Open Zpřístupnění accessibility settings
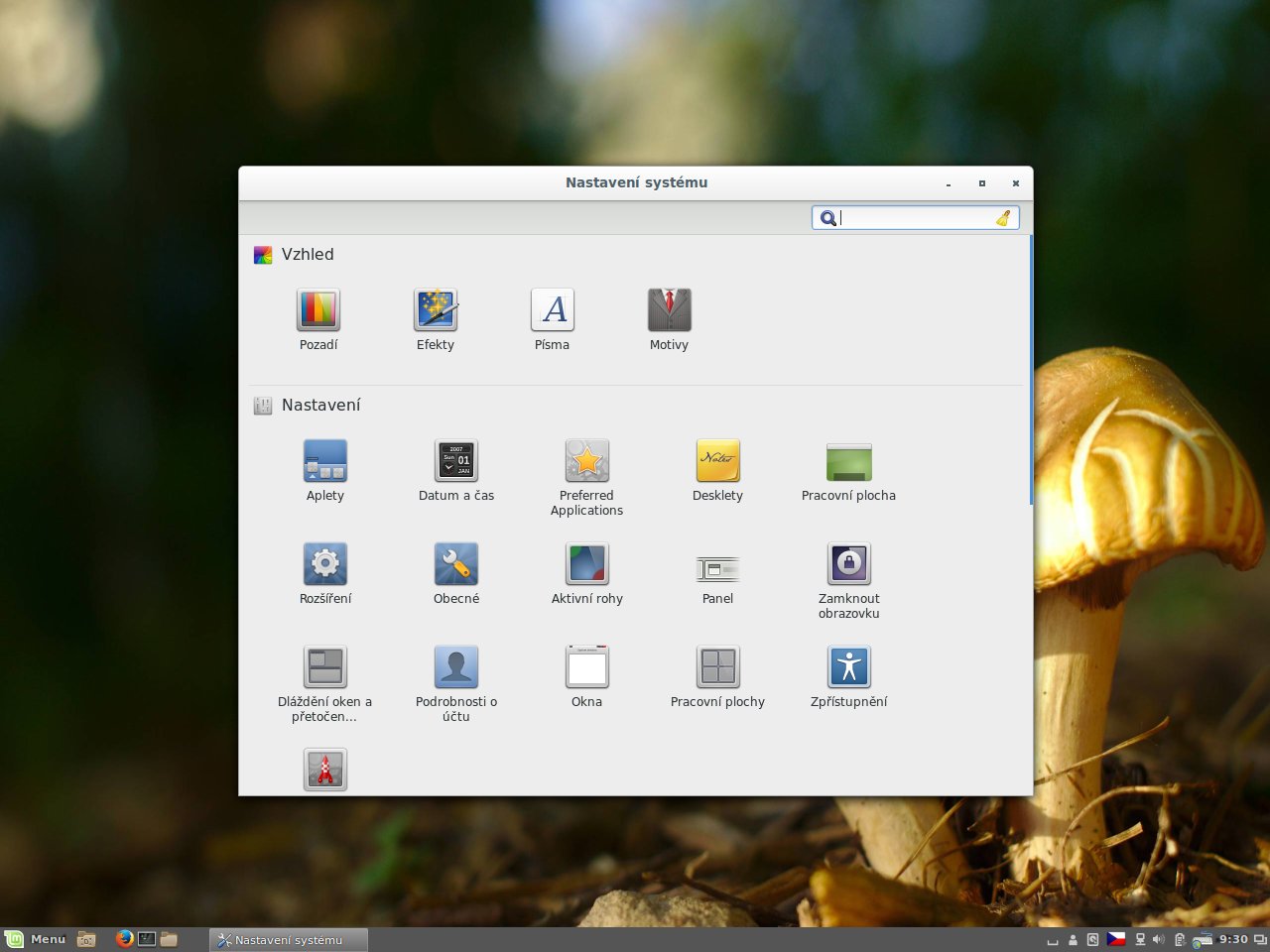The width and height of the screenshot is (1270, 952). [848, 667]
